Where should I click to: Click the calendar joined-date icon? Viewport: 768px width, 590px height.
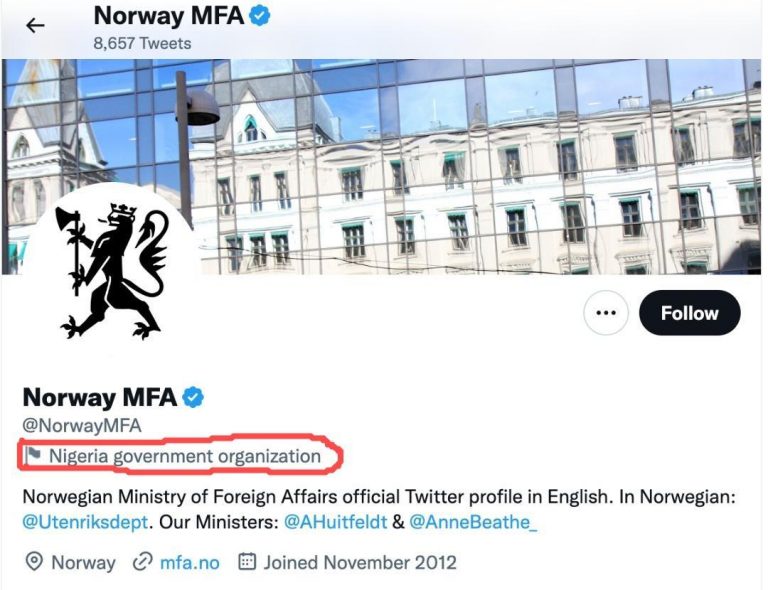pos(247,562)
